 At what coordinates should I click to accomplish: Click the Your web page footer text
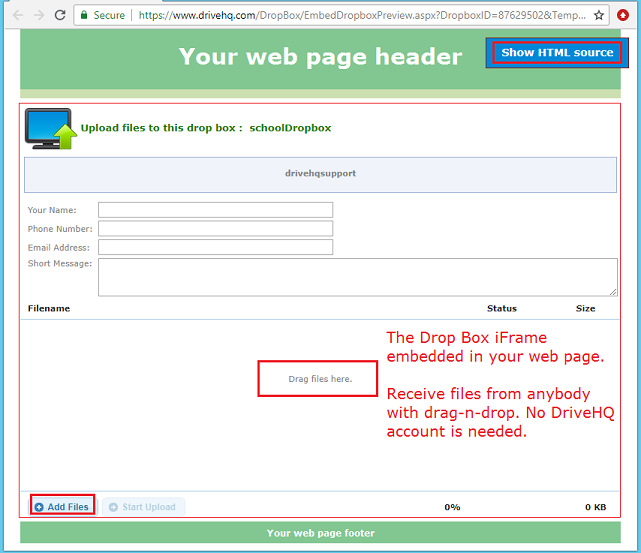pyautogui.click(x=320, y=533)
